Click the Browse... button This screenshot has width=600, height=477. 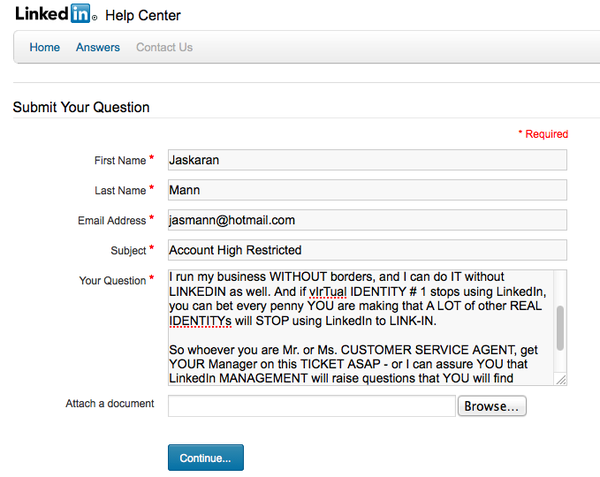pos(492,406)
